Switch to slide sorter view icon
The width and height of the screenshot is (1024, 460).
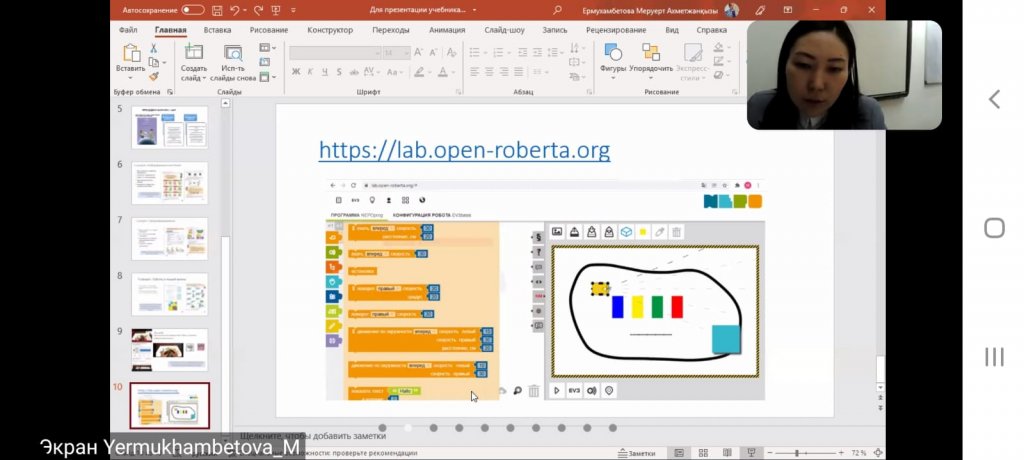coord(703,453)
